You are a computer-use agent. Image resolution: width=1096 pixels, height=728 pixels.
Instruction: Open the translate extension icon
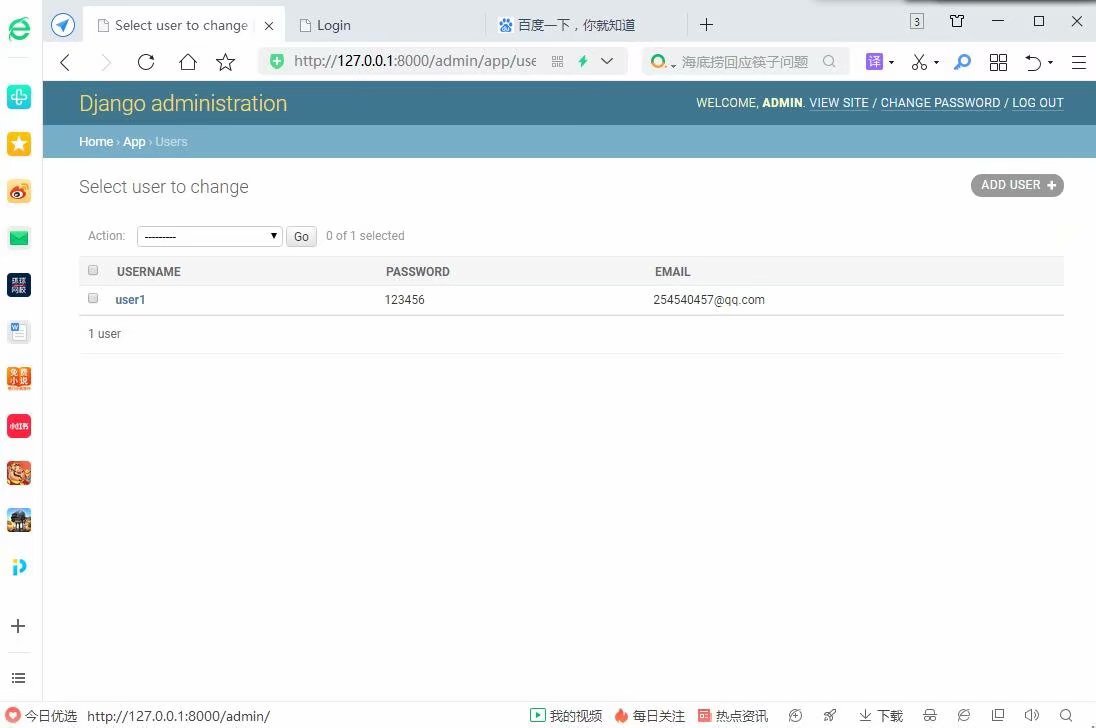coord(874,61)
